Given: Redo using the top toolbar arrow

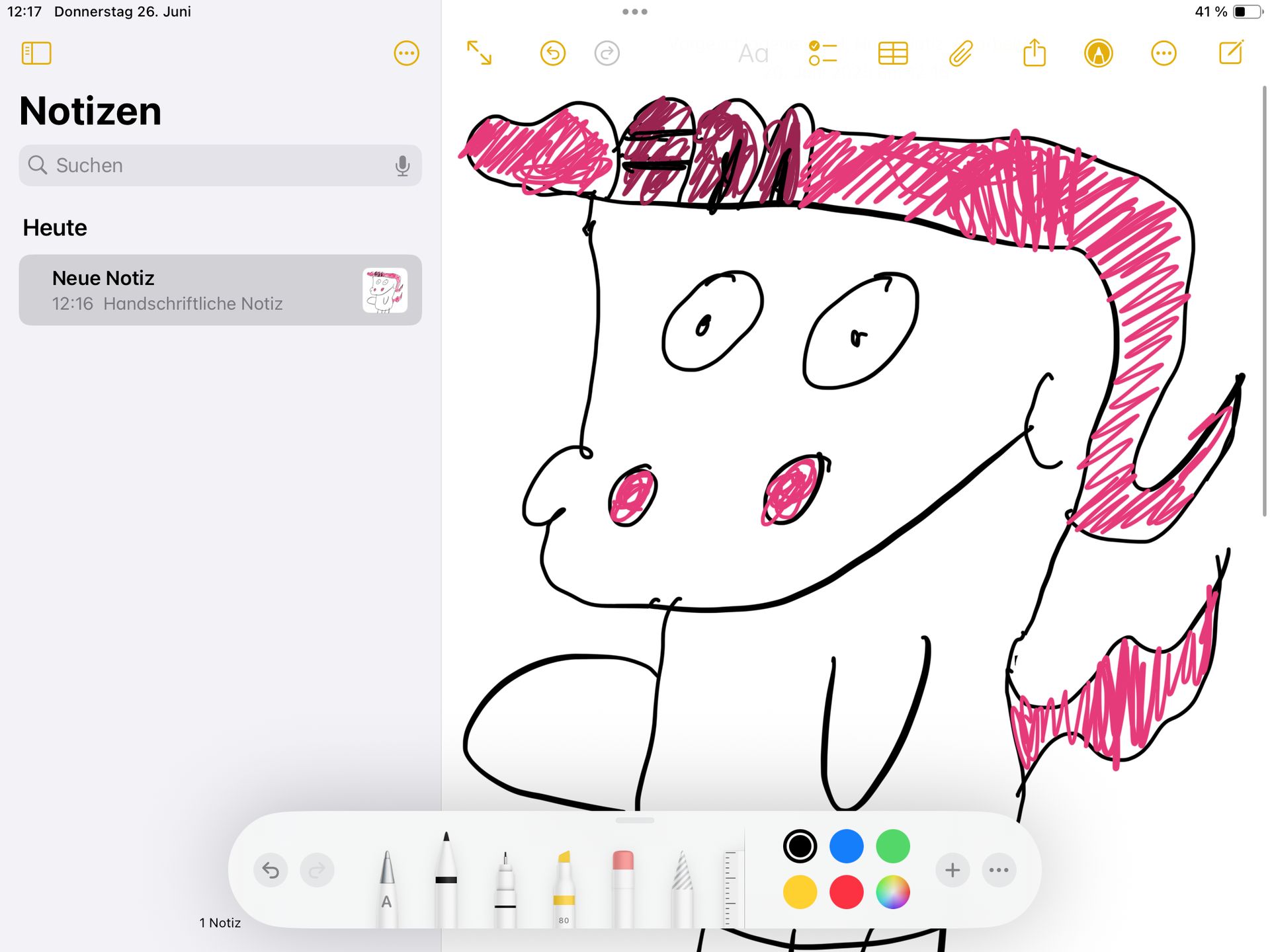Looking at the screenshot, I should click(607, 54).
